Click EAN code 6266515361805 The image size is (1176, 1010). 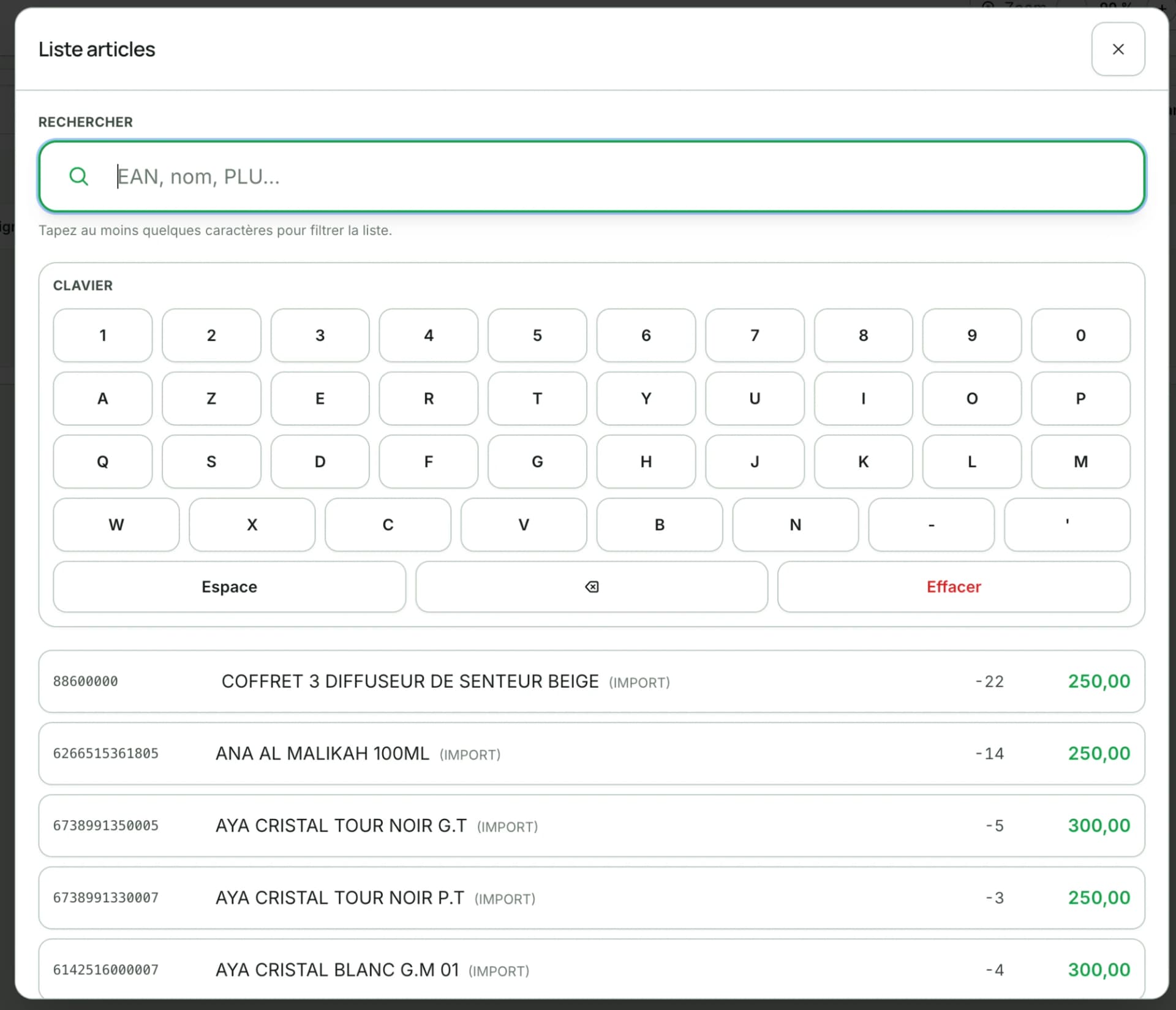coord(105,754)
